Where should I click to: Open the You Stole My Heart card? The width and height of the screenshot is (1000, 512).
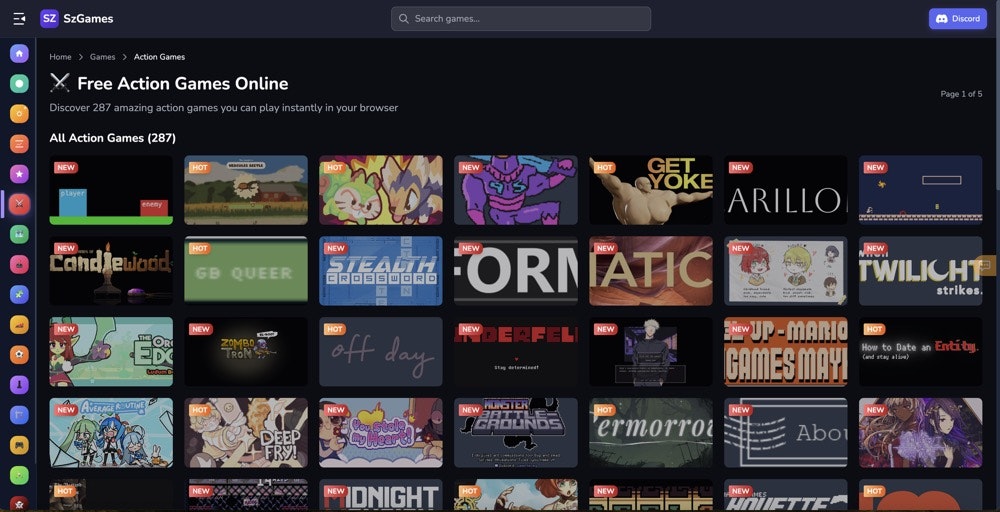pos(381,433)
